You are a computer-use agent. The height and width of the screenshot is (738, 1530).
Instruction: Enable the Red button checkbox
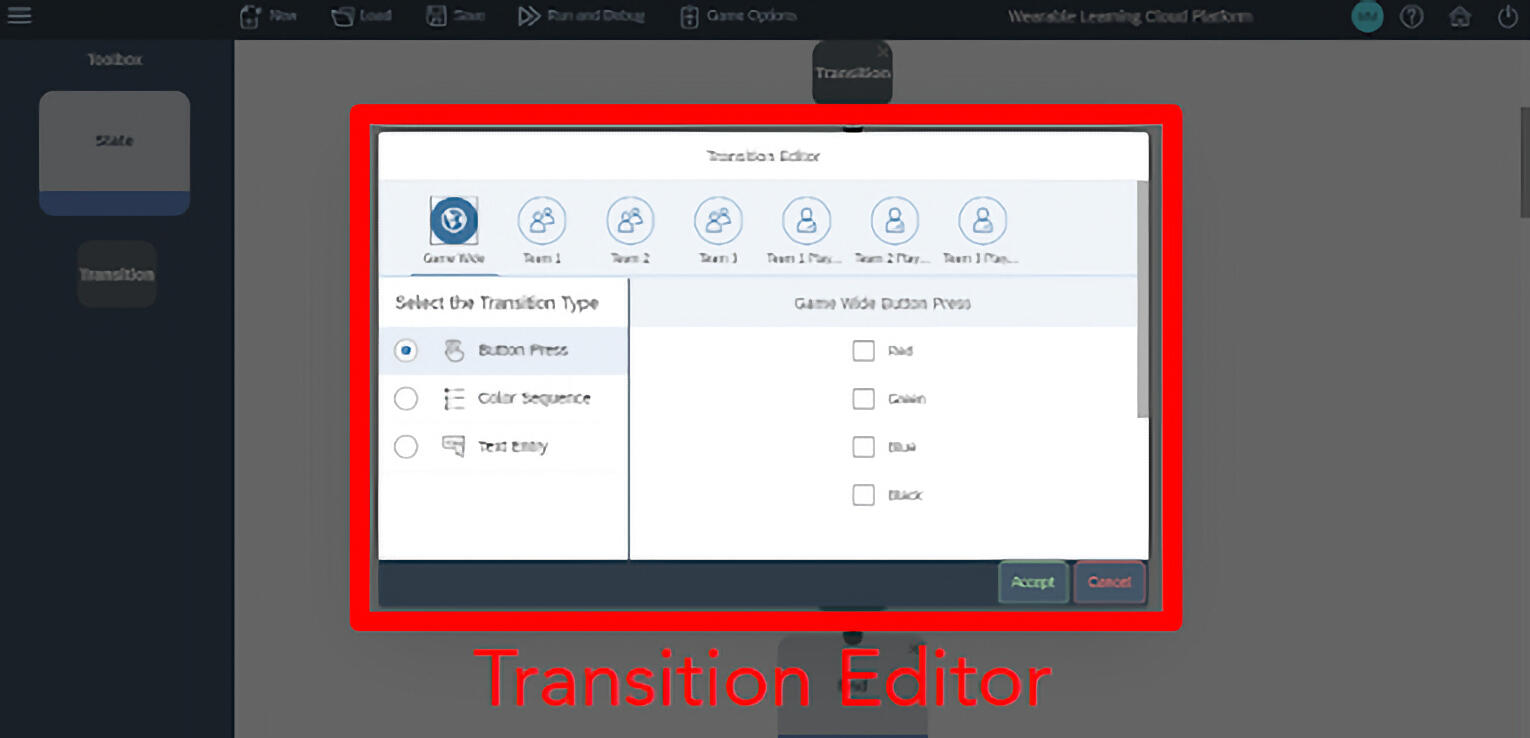point(863,351)
